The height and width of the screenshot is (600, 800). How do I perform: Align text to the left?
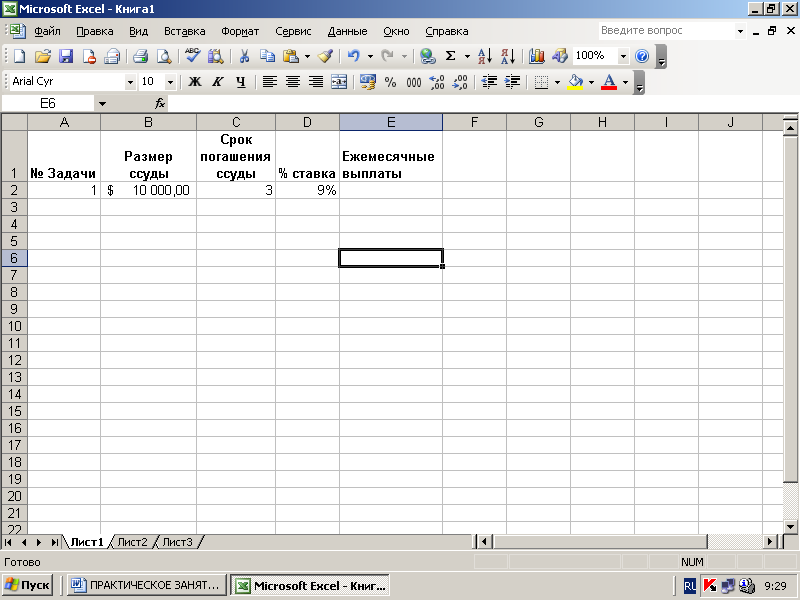click(269, 82)
